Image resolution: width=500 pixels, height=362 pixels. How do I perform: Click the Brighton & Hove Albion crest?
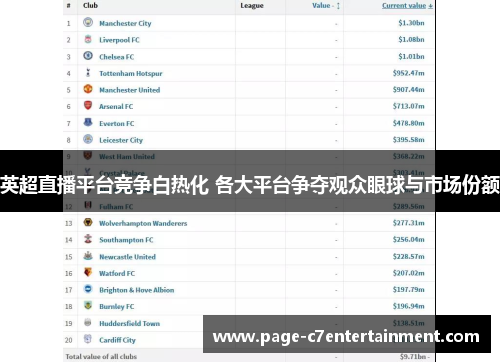click(88, 289)
